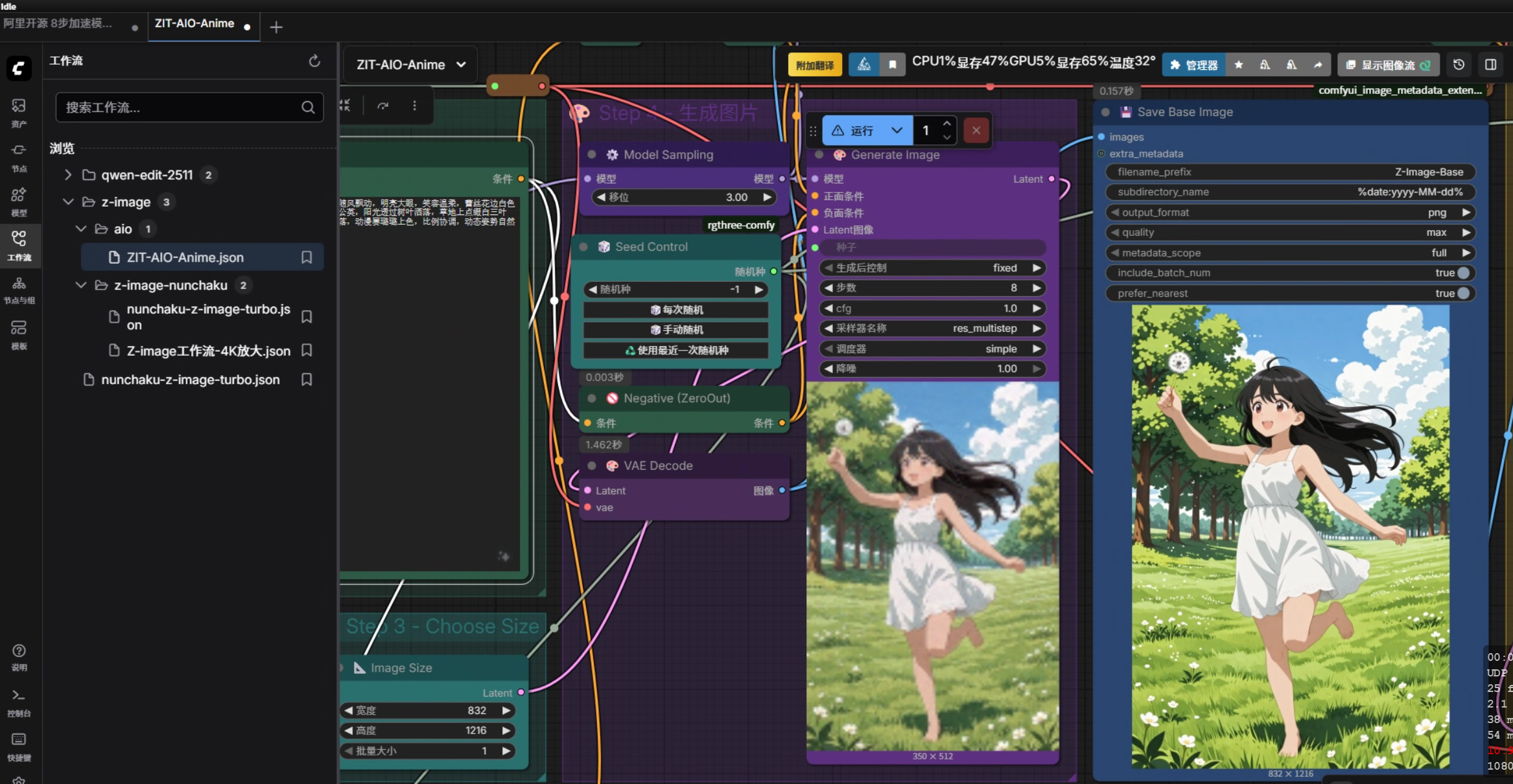Click the ComfyUI logo icon

[x=19, y=68]
